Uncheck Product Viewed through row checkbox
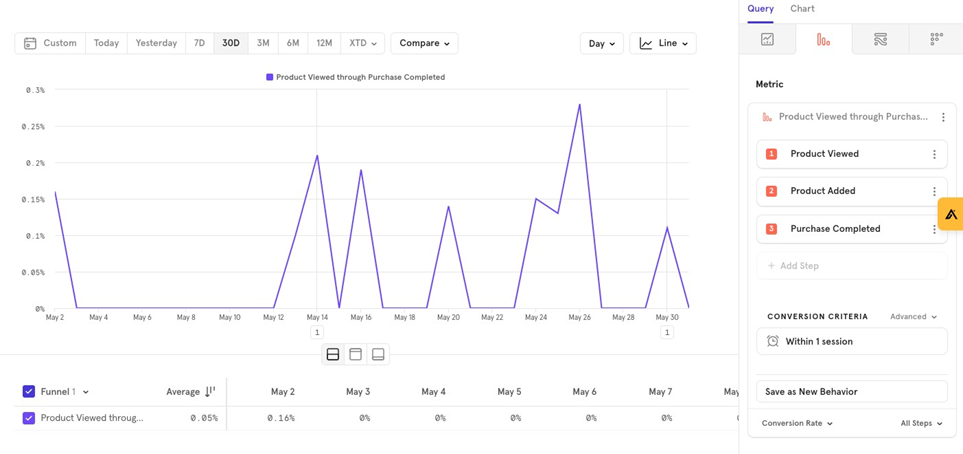 [29, 418]
